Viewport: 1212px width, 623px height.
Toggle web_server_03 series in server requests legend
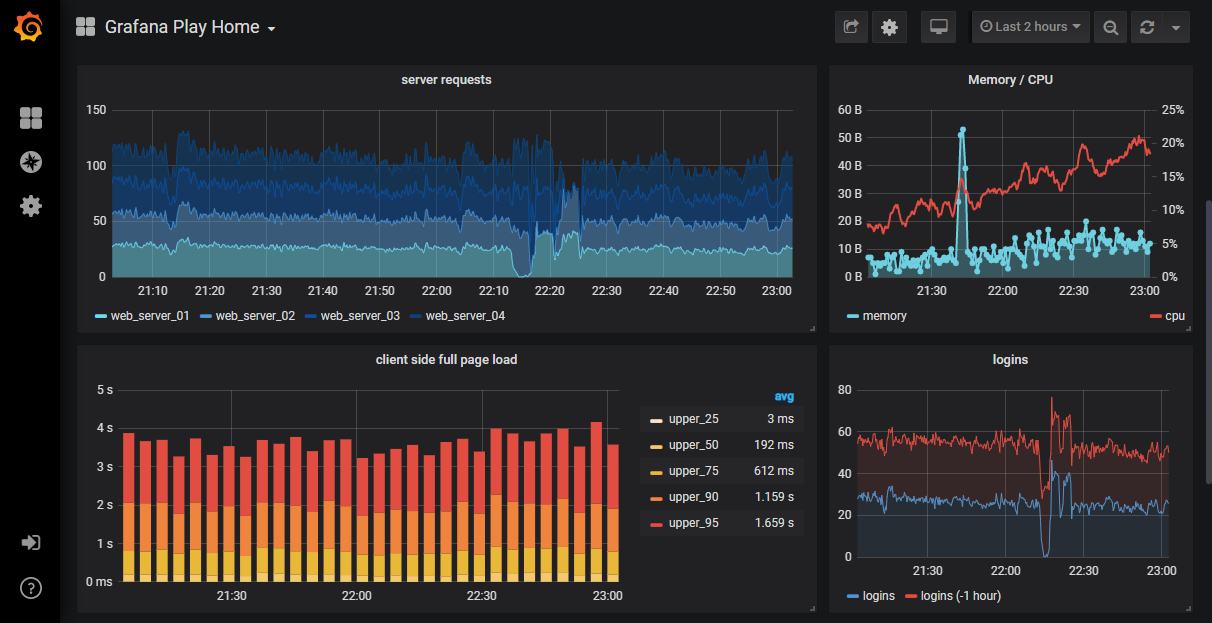[359, 315]
